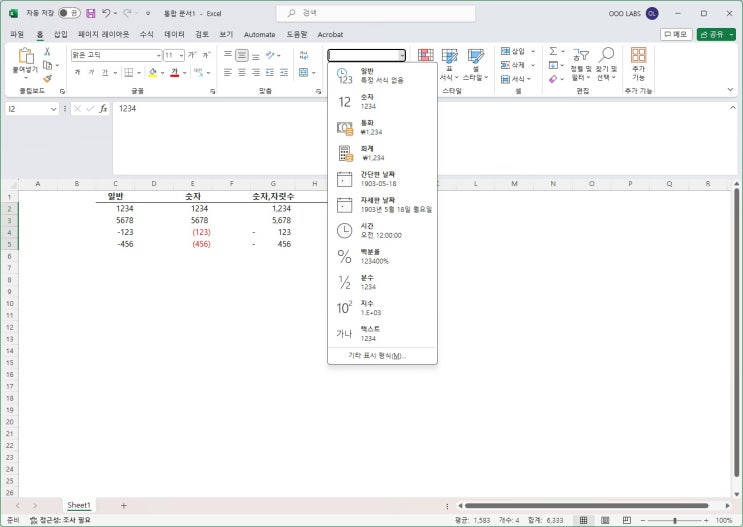Open the 삽입 ribbon tab
Image resolution: width=743 pixels, height=527 pixels.
61,34
